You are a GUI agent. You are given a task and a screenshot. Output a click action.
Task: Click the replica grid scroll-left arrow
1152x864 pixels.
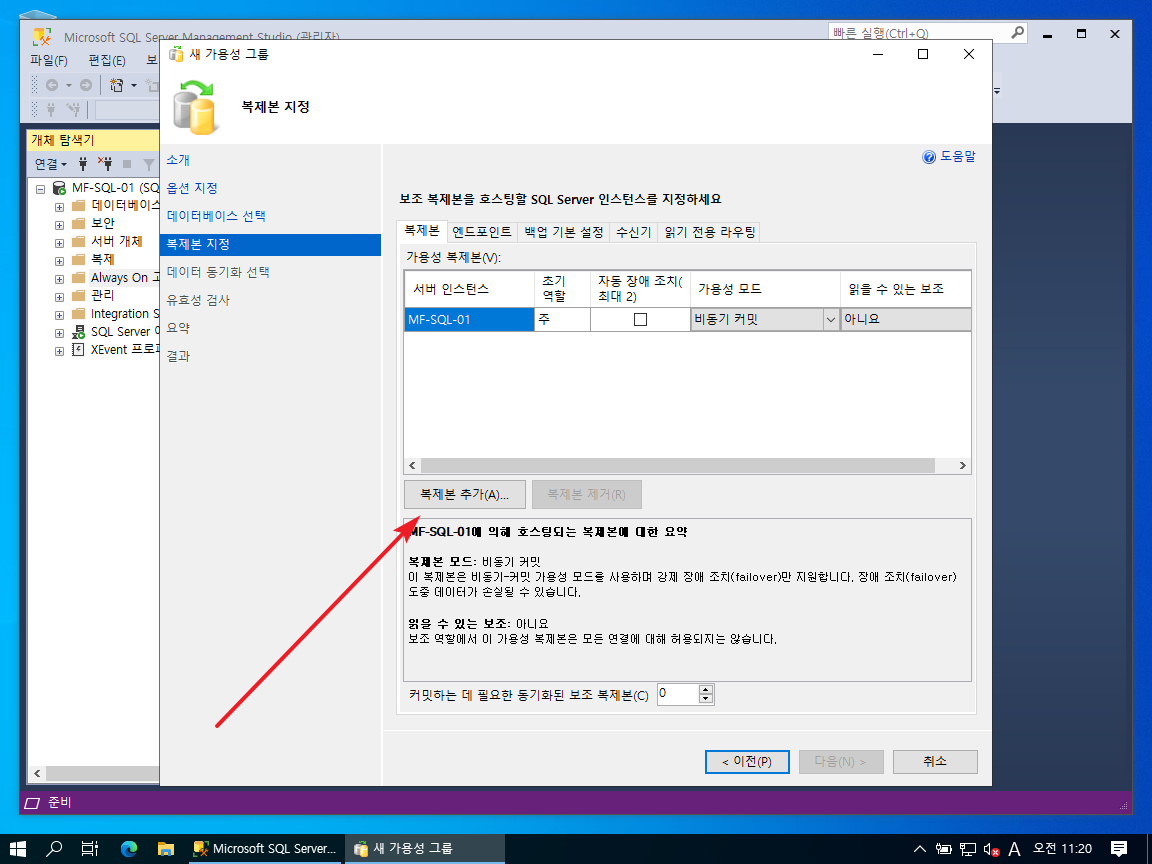[412, 466]
